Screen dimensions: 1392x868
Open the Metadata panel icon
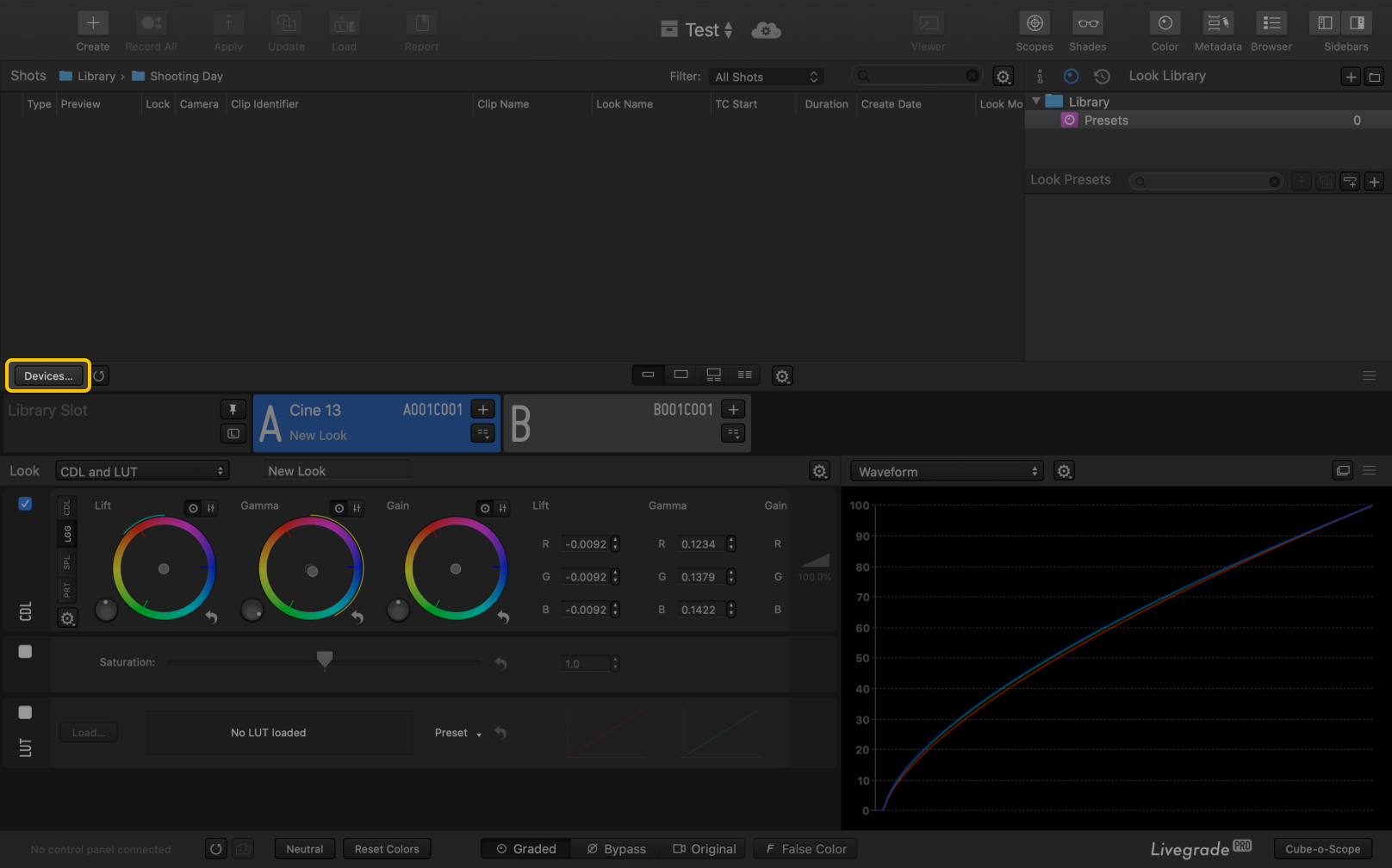click(x=1217, y=23)
